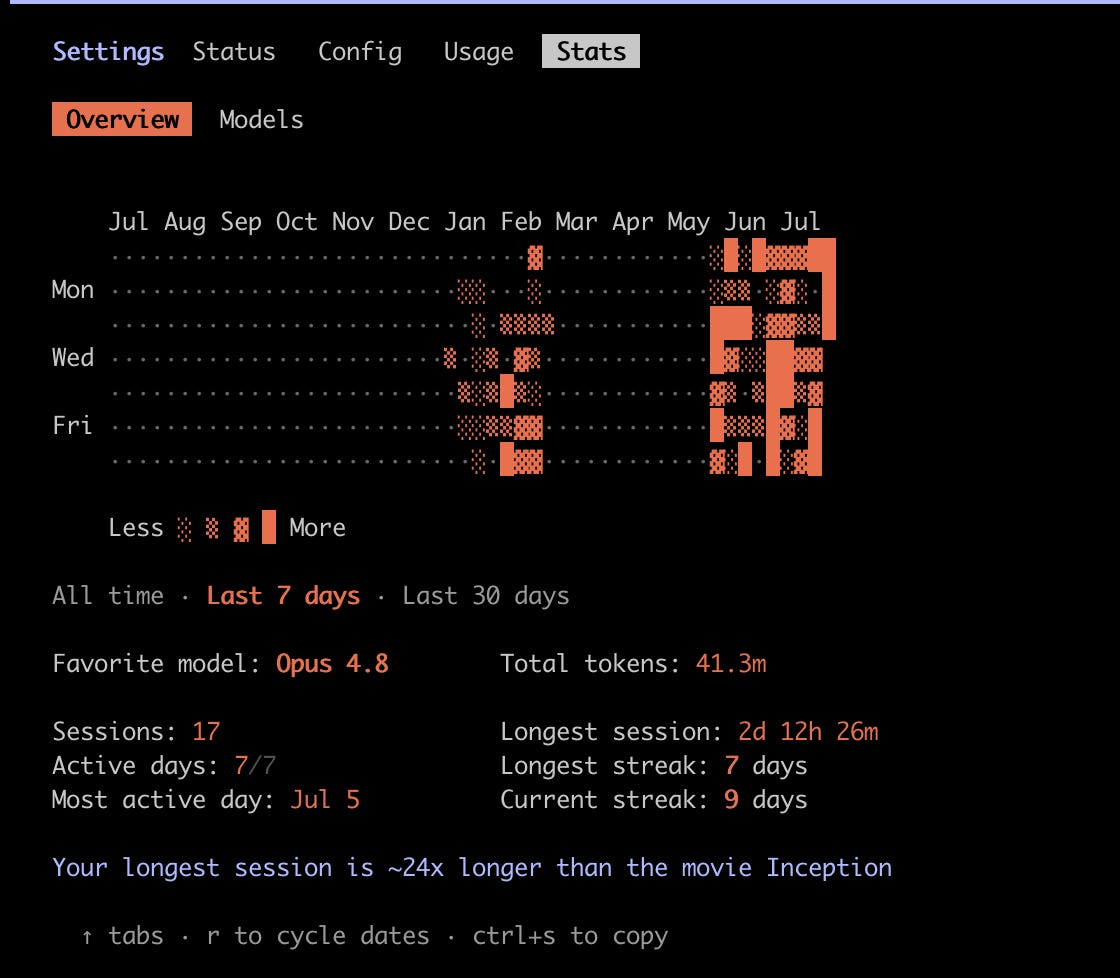Click the Settings heading

[x=109, y=51]
